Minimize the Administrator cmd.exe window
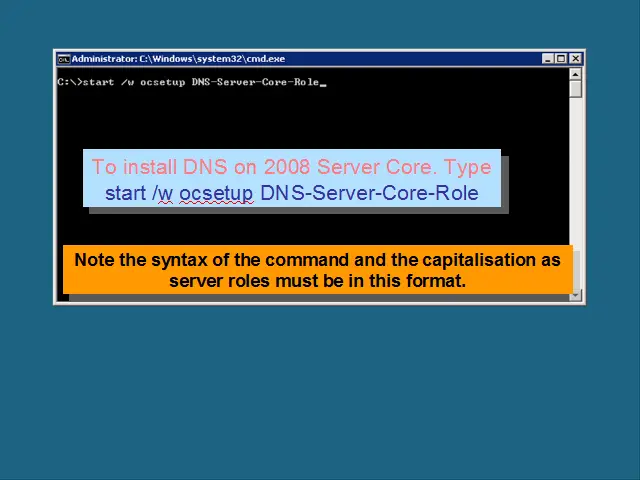The width and height of the screenshot is (640, 480). [x=547, y=59]
